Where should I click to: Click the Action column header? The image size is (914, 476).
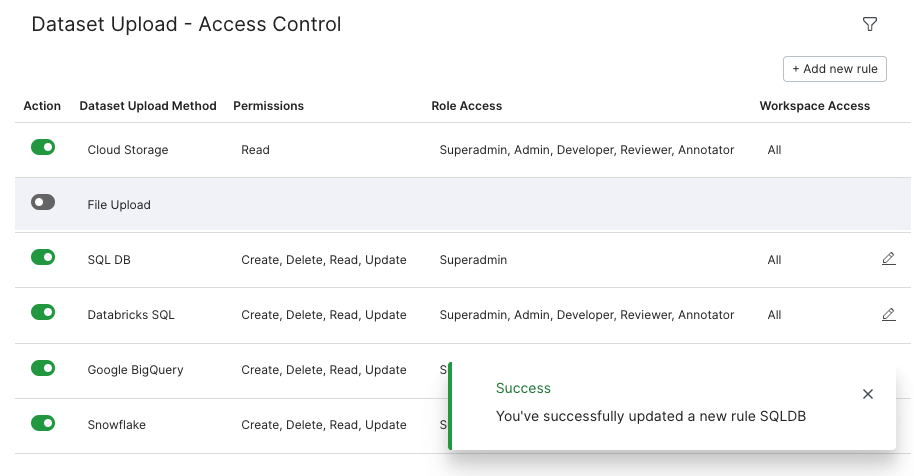pyautogui.click(x=42, y=106)
